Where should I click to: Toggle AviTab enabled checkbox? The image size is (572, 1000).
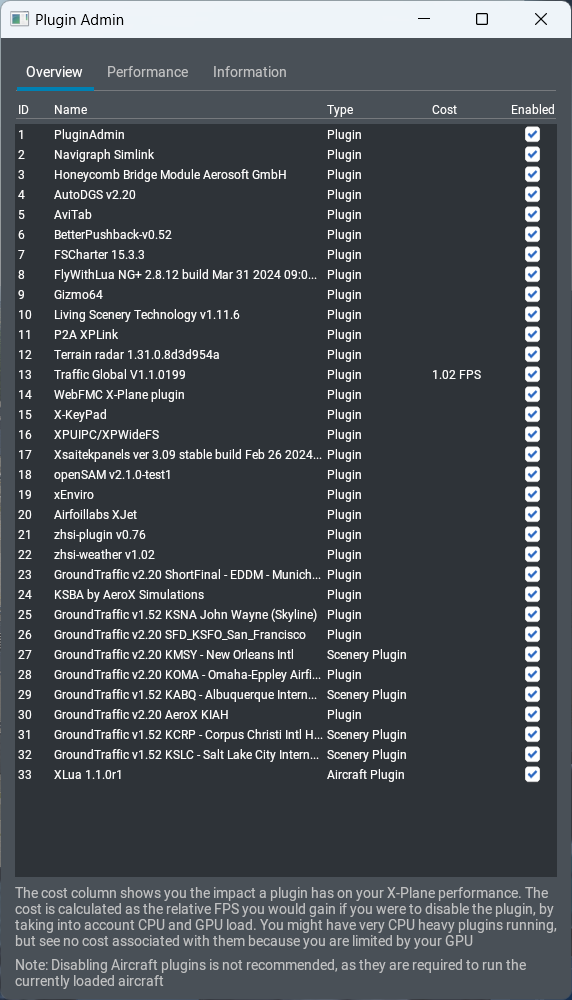532,214
